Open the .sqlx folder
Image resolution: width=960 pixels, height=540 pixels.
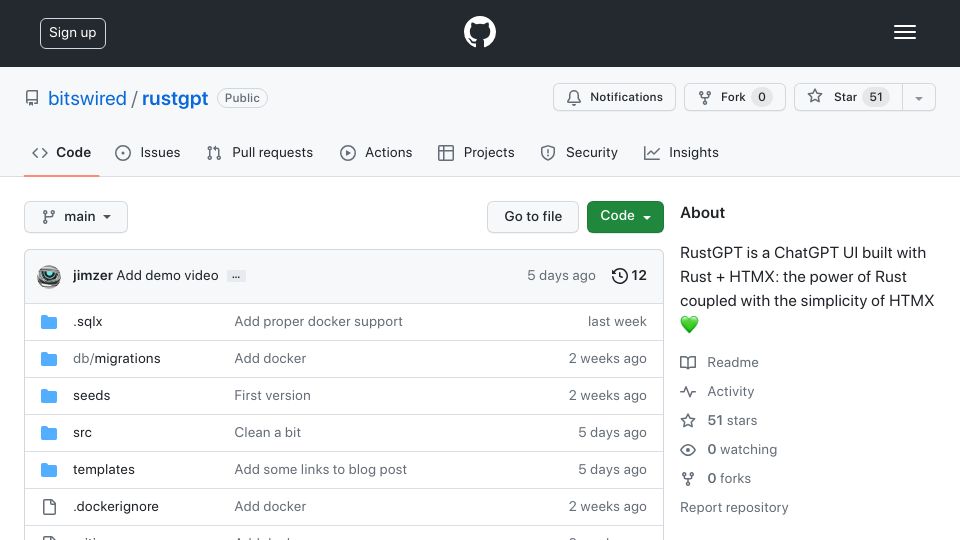click(88, 321)
